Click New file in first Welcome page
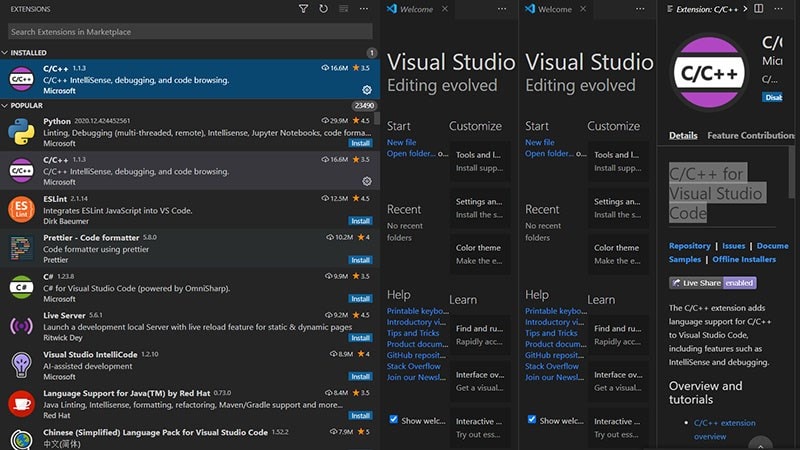 tap(402, 142)
